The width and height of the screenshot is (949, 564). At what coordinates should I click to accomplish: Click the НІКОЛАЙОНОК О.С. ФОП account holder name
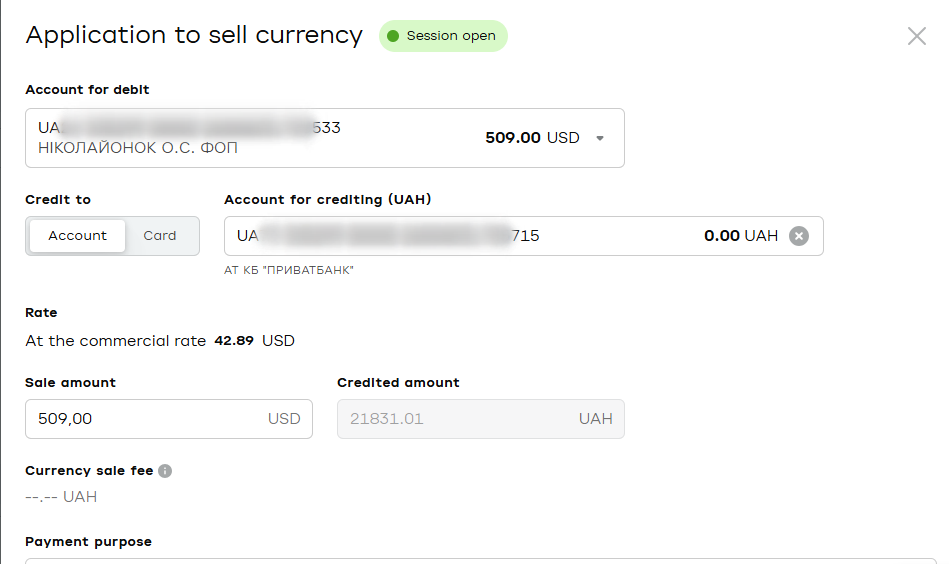pyautogui.click(x=138, y=148)
